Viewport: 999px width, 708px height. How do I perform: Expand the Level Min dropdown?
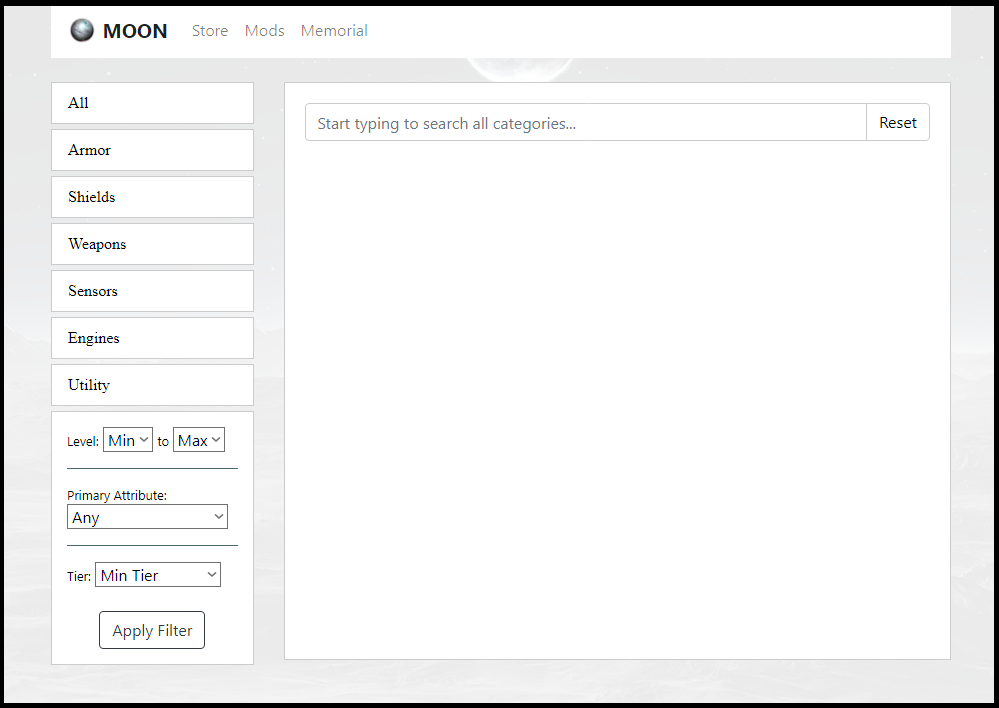128,440
